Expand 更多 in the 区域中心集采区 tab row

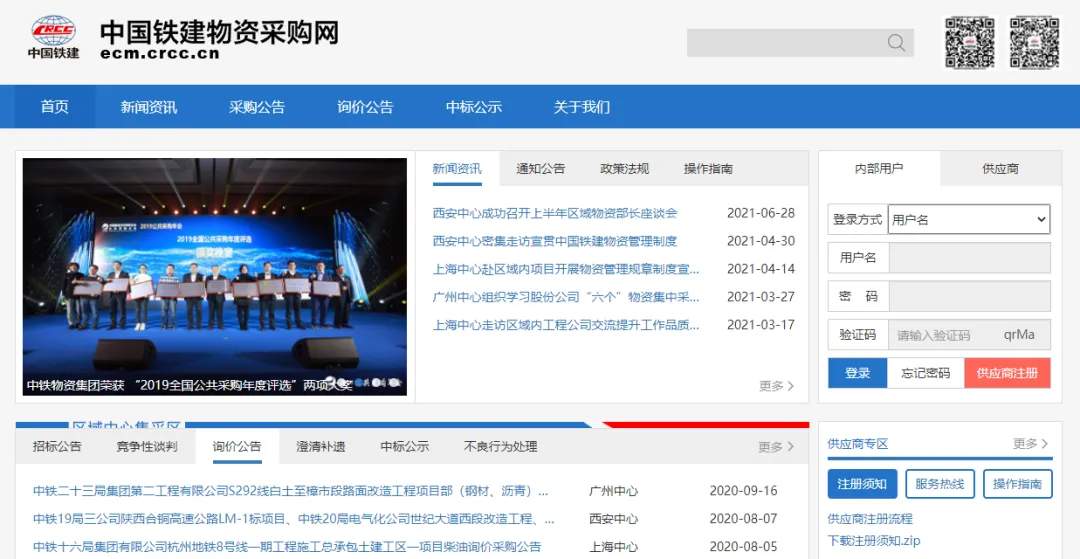point(776,447)
